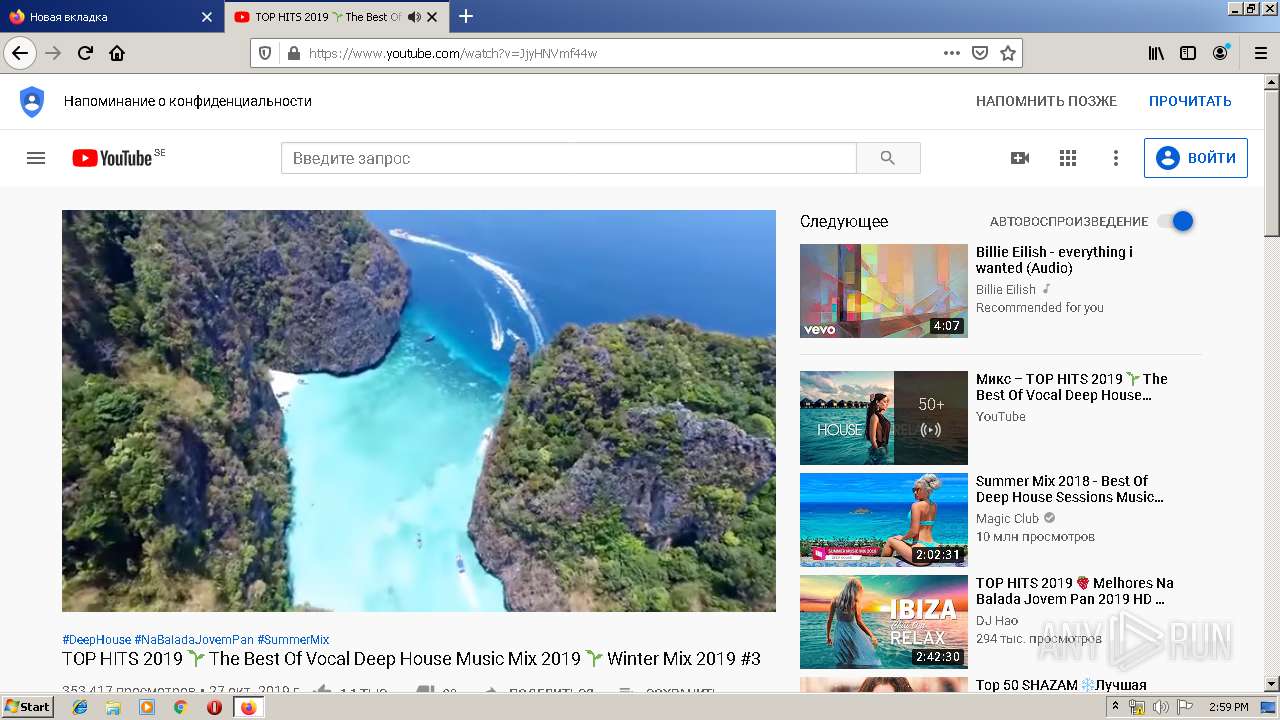Open the create video camera icon
The width and height of the screenshot is (1280, 720).
tap(1020, 158)
